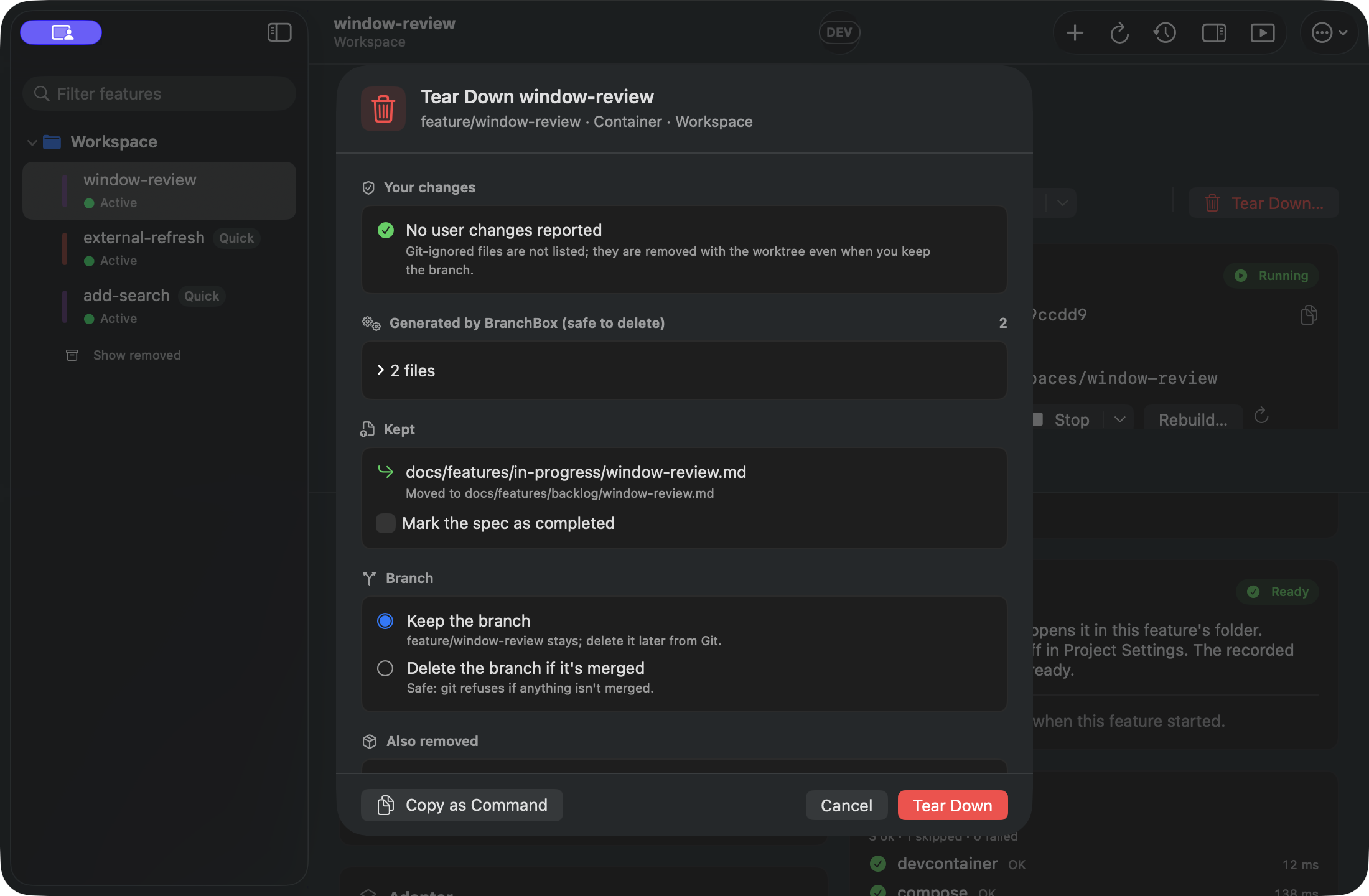Add a new feature with plus icon

coord(1075,32)
